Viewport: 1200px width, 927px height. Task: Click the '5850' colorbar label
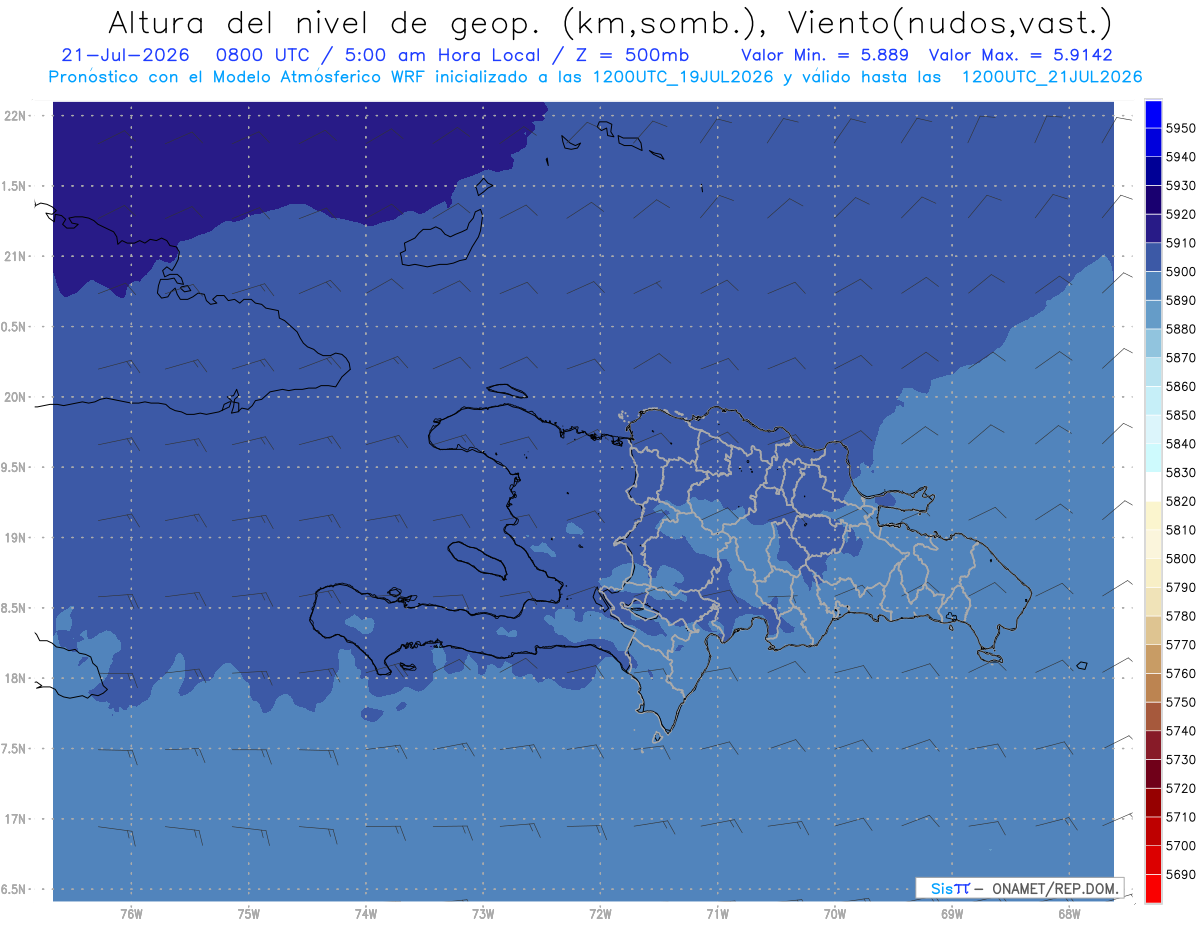[x=1181, y=415]
